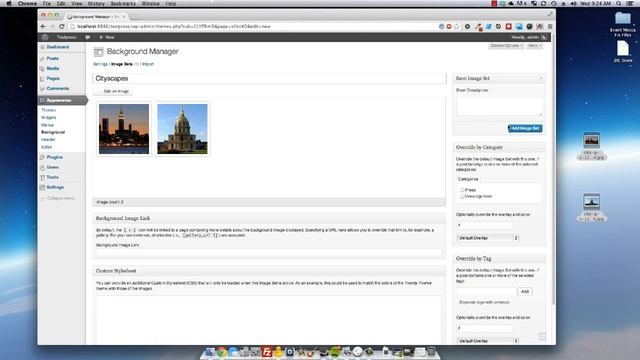Click the red extension icon in Chrome toolbar
640x360 pixels.
pos(509,27)
